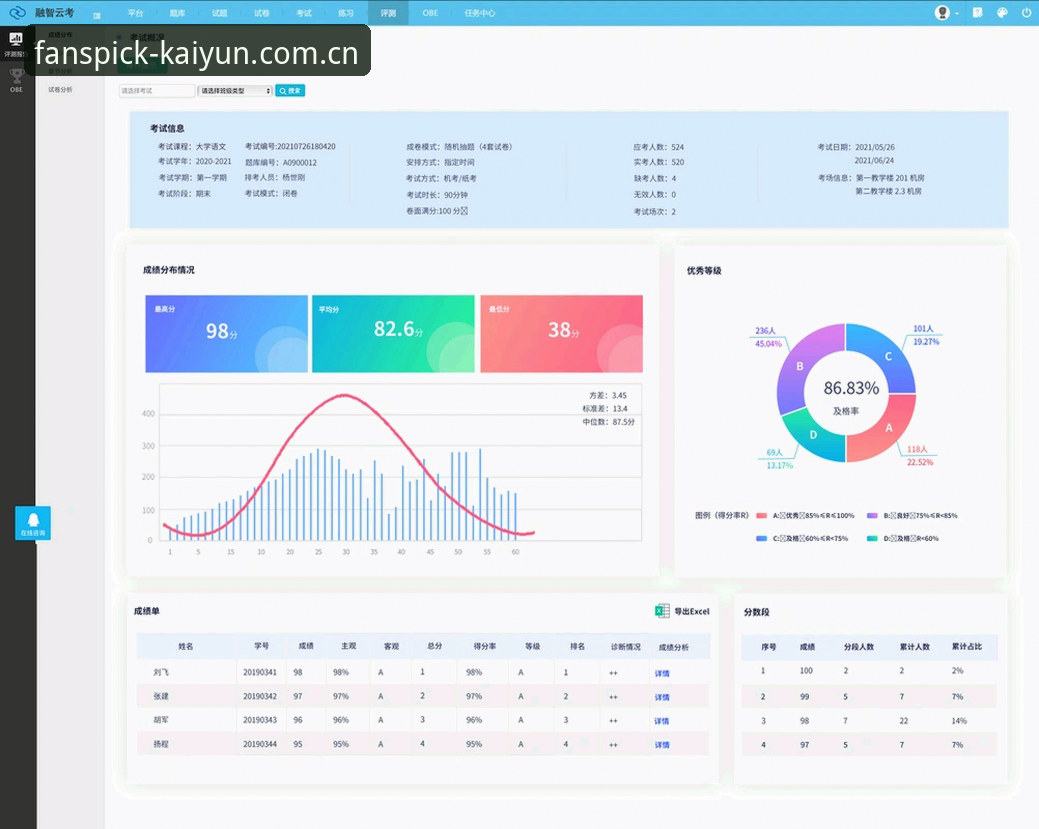The image size is (1039, 829).
Task: Click the Excel file icon
Action: point(662,611)
